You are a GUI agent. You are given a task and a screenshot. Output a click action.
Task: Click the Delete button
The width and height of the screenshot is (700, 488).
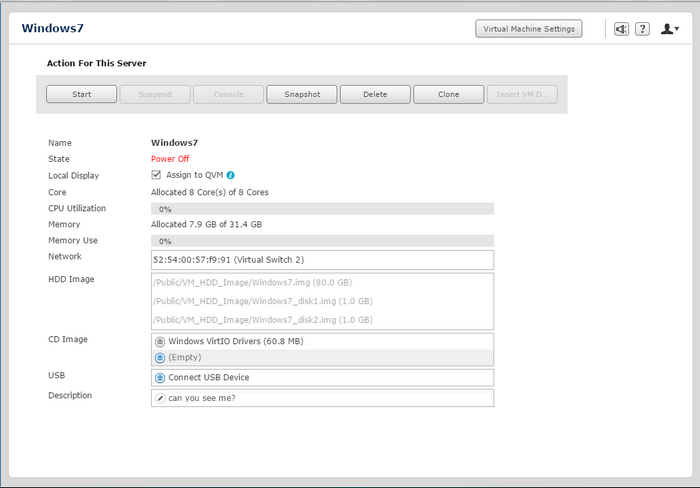(375, 94)
